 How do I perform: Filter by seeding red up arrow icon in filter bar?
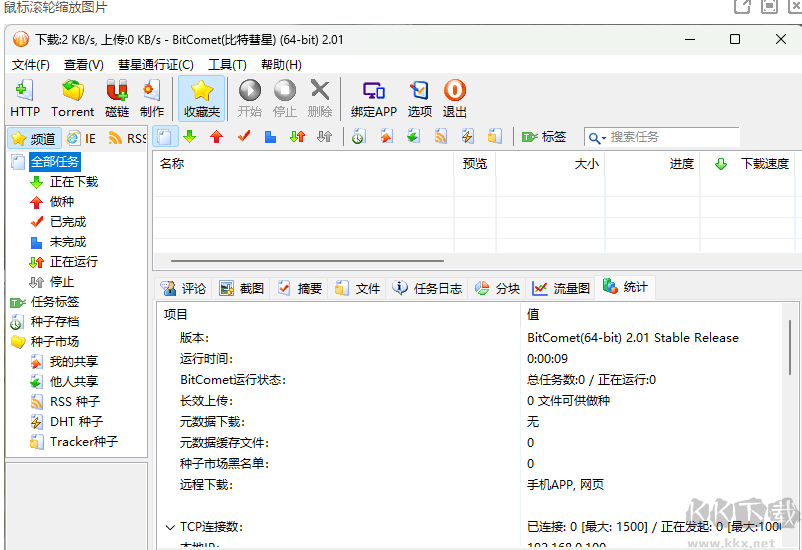tap(217, 137)
